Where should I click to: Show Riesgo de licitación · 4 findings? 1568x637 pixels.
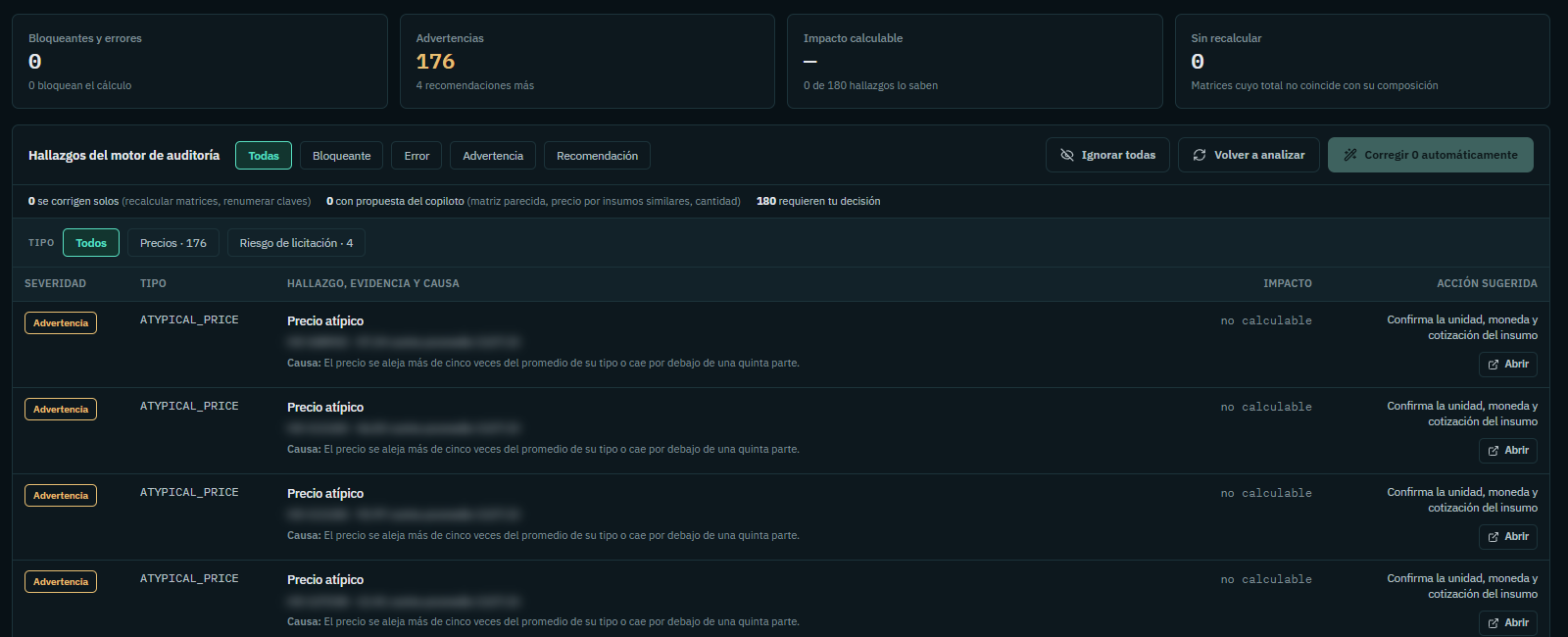coord(296,243)
